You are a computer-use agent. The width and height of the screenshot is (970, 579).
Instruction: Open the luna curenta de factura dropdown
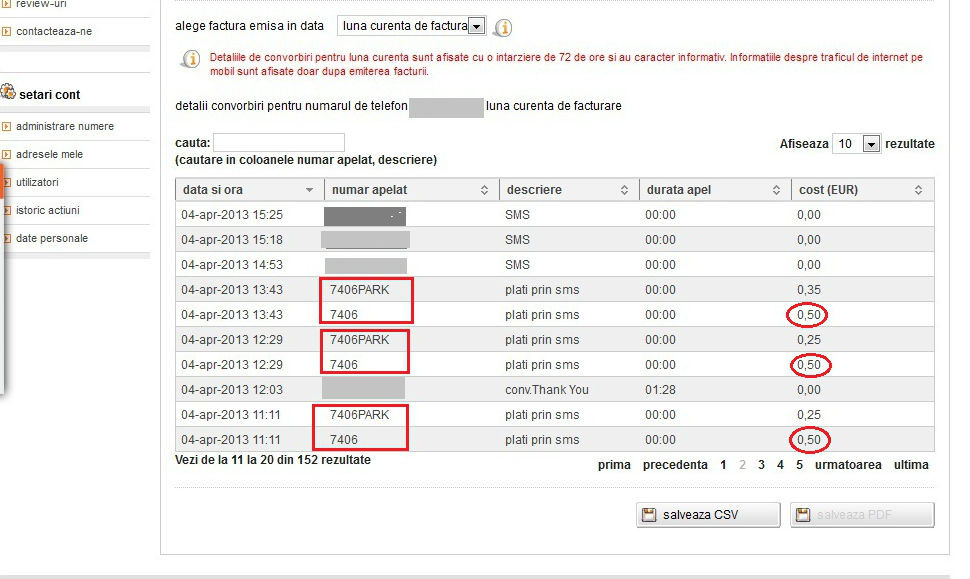pos(476,26)
